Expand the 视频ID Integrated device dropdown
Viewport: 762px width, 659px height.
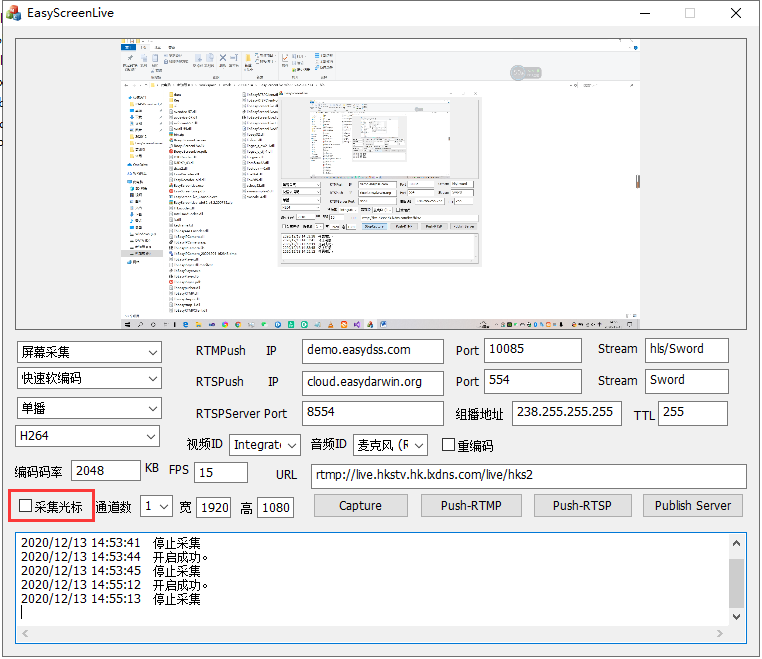click(x=265, y=445)
